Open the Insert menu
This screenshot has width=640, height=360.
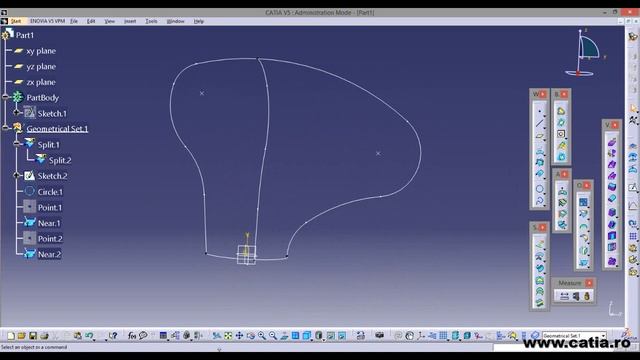tap(130, 21)
